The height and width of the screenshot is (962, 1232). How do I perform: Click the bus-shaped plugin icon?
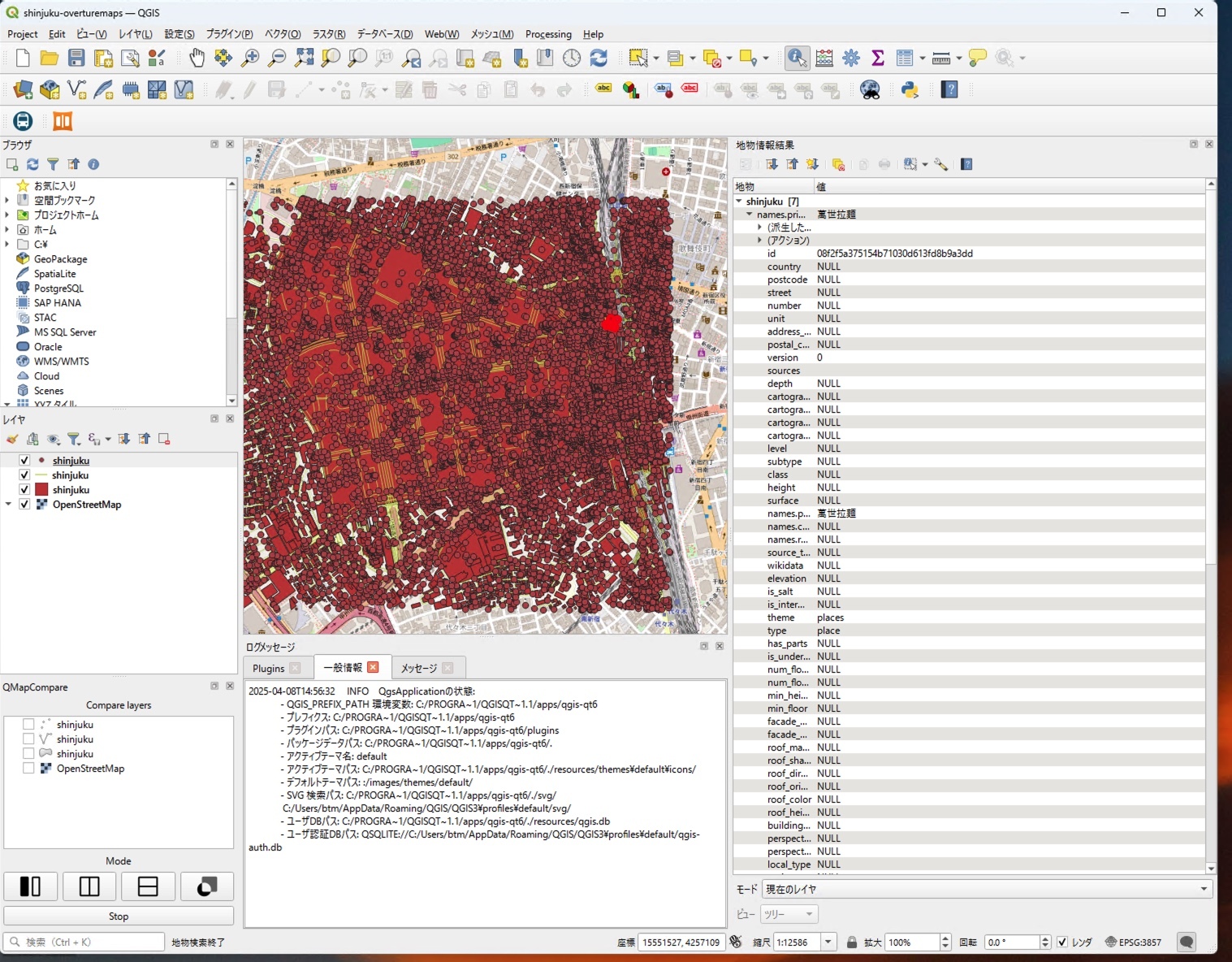tap(23, 121)
